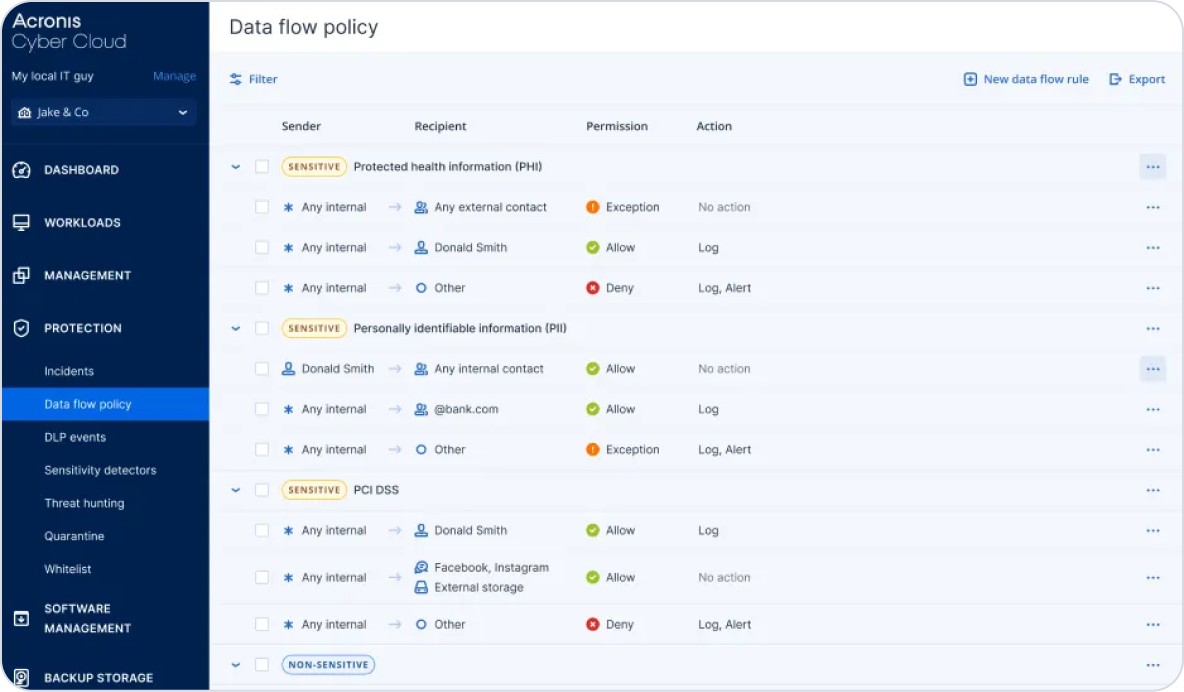Click the Software Management icon
The image size is (1184, 692).
click(21, 619)
